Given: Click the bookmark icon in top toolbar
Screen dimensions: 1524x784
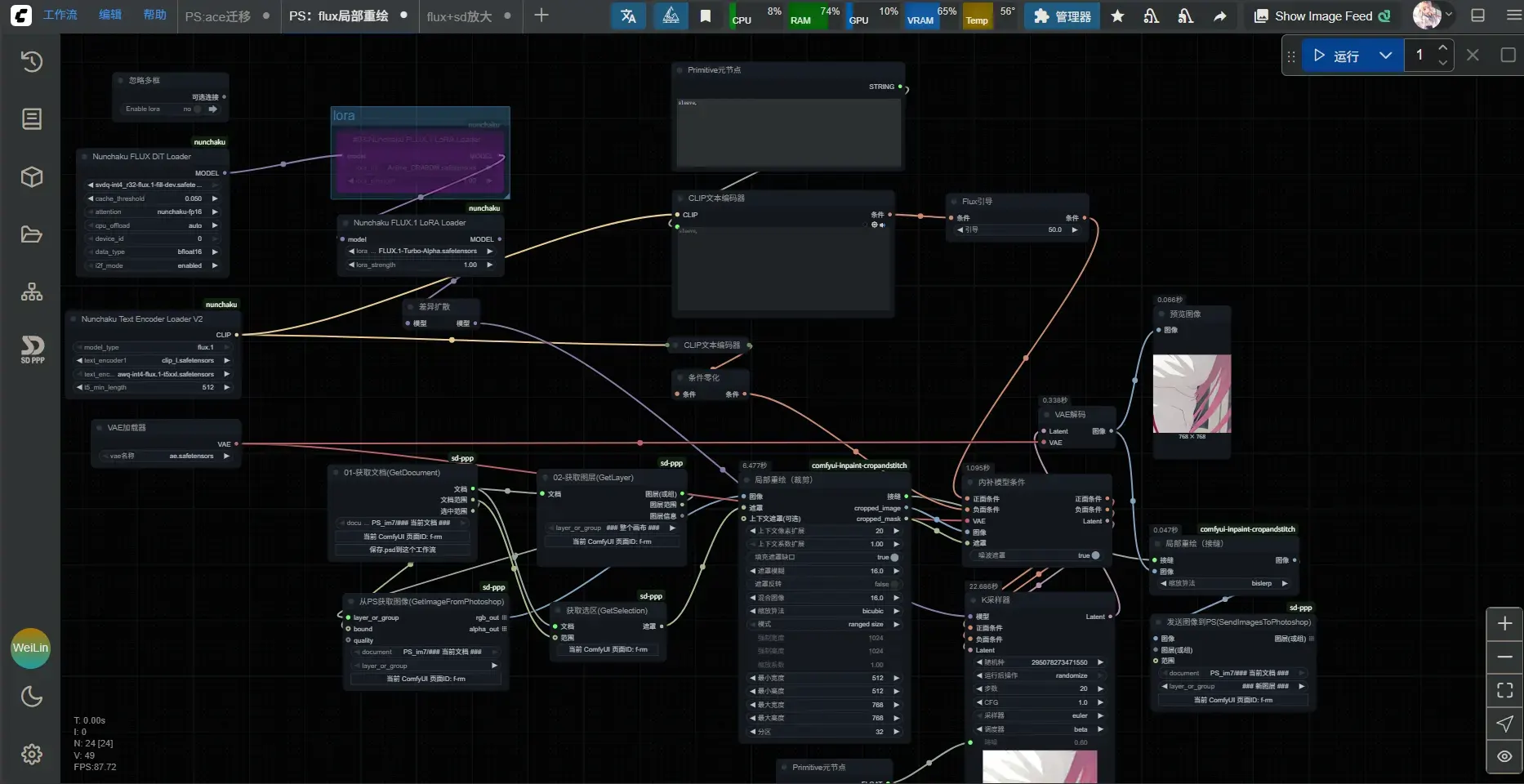Looking at the screenshot, I should pos(706,16).
